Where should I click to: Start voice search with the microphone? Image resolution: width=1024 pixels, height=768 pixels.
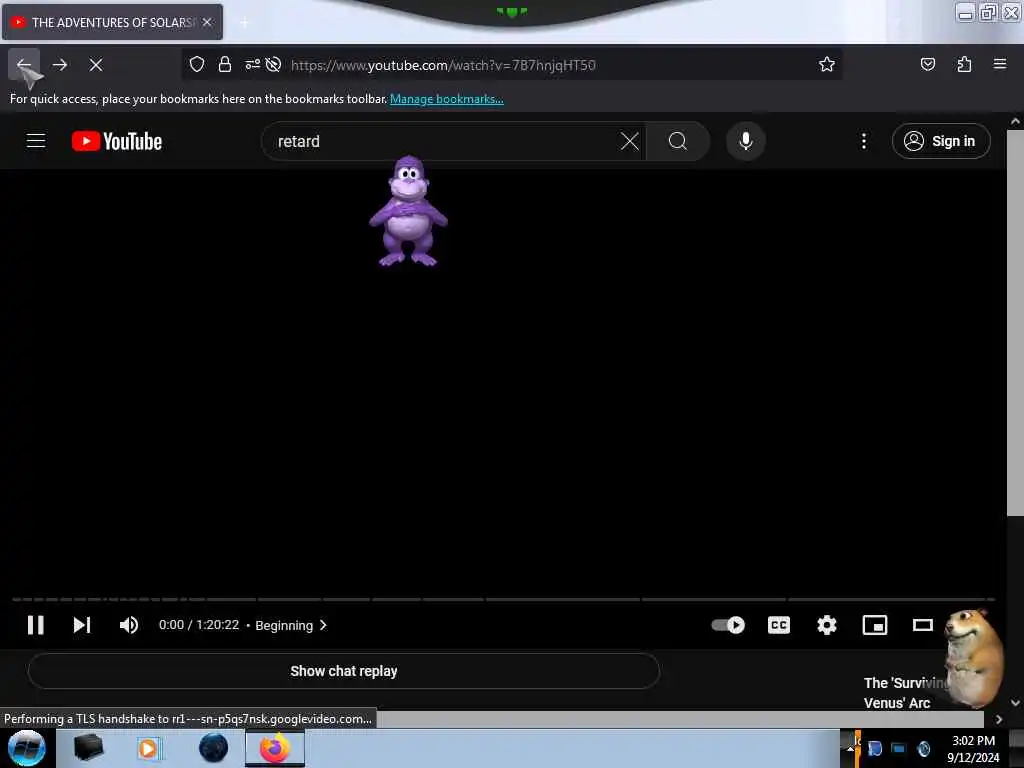(746, 141)
